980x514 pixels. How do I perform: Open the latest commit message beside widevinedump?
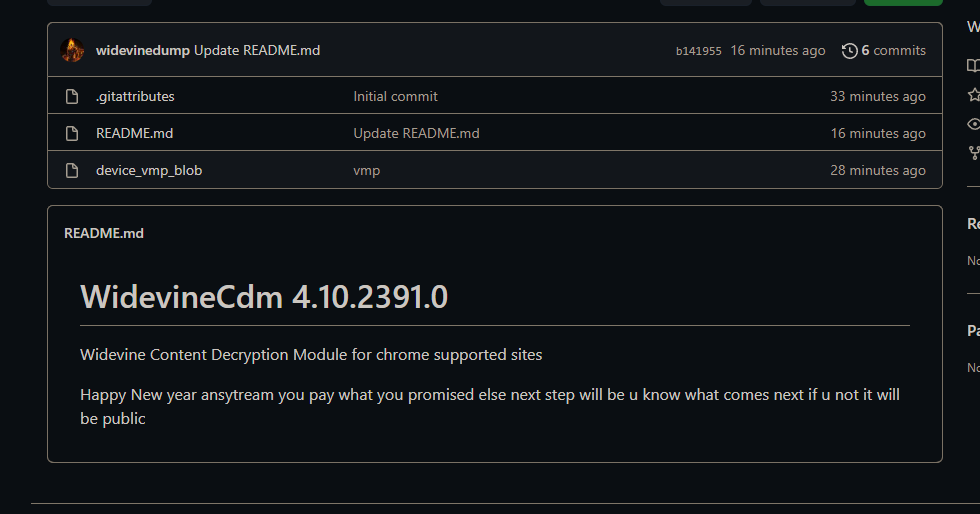point(257,50)
